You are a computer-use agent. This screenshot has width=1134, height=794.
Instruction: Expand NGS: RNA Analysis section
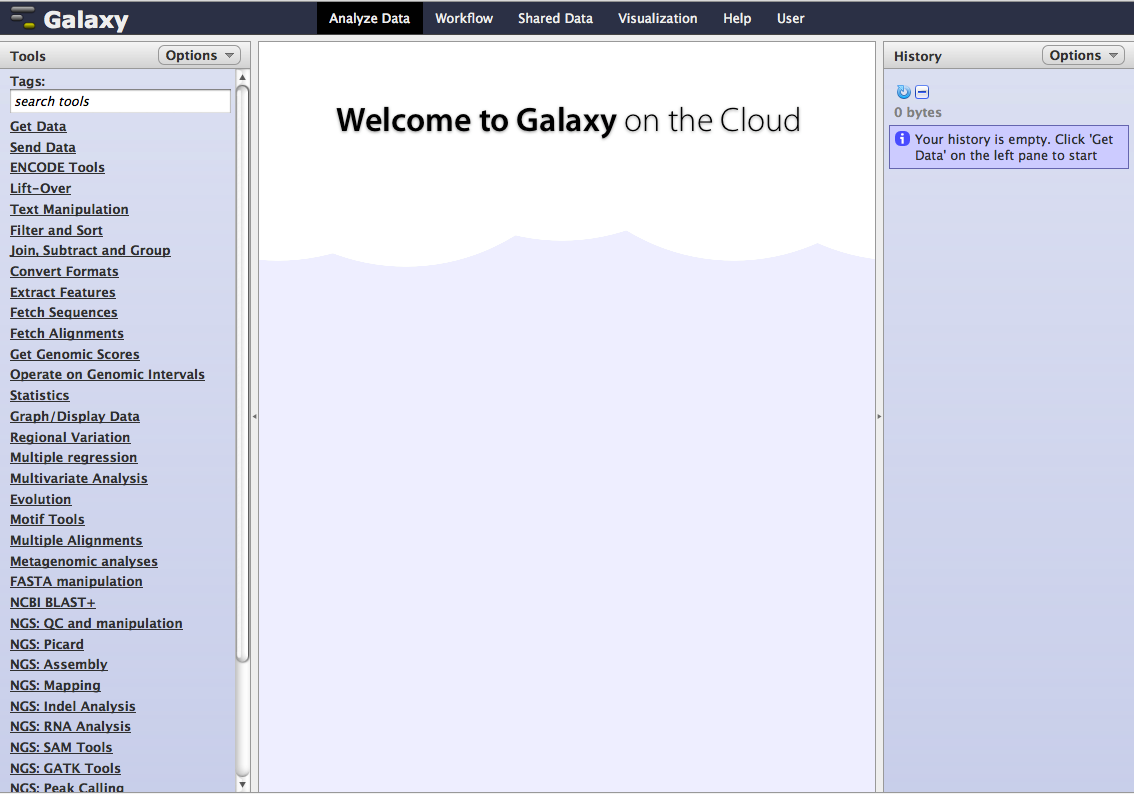70,727
